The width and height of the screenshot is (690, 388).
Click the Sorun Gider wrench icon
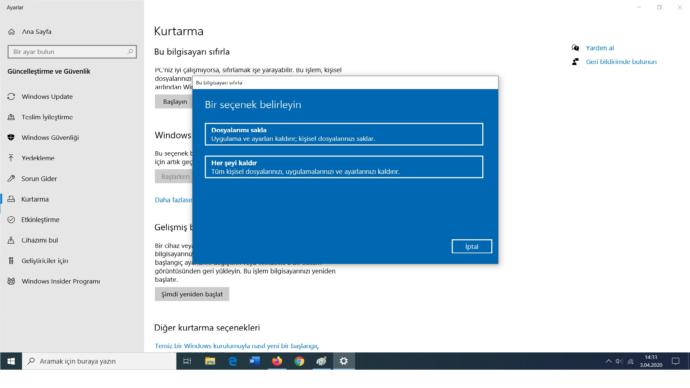[11, 179]
